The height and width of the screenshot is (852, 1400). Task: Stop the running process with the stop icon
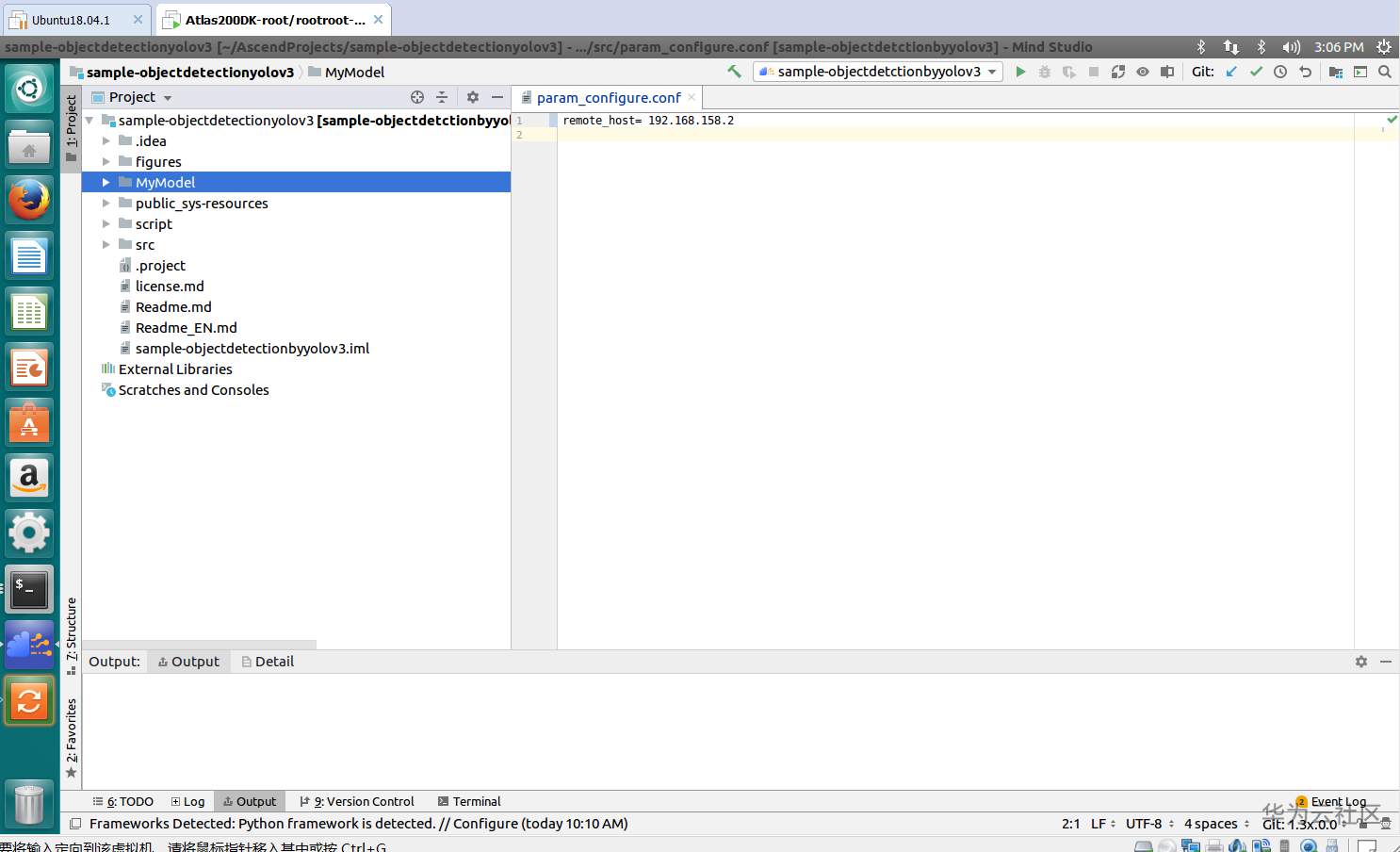coord(1094,72)
